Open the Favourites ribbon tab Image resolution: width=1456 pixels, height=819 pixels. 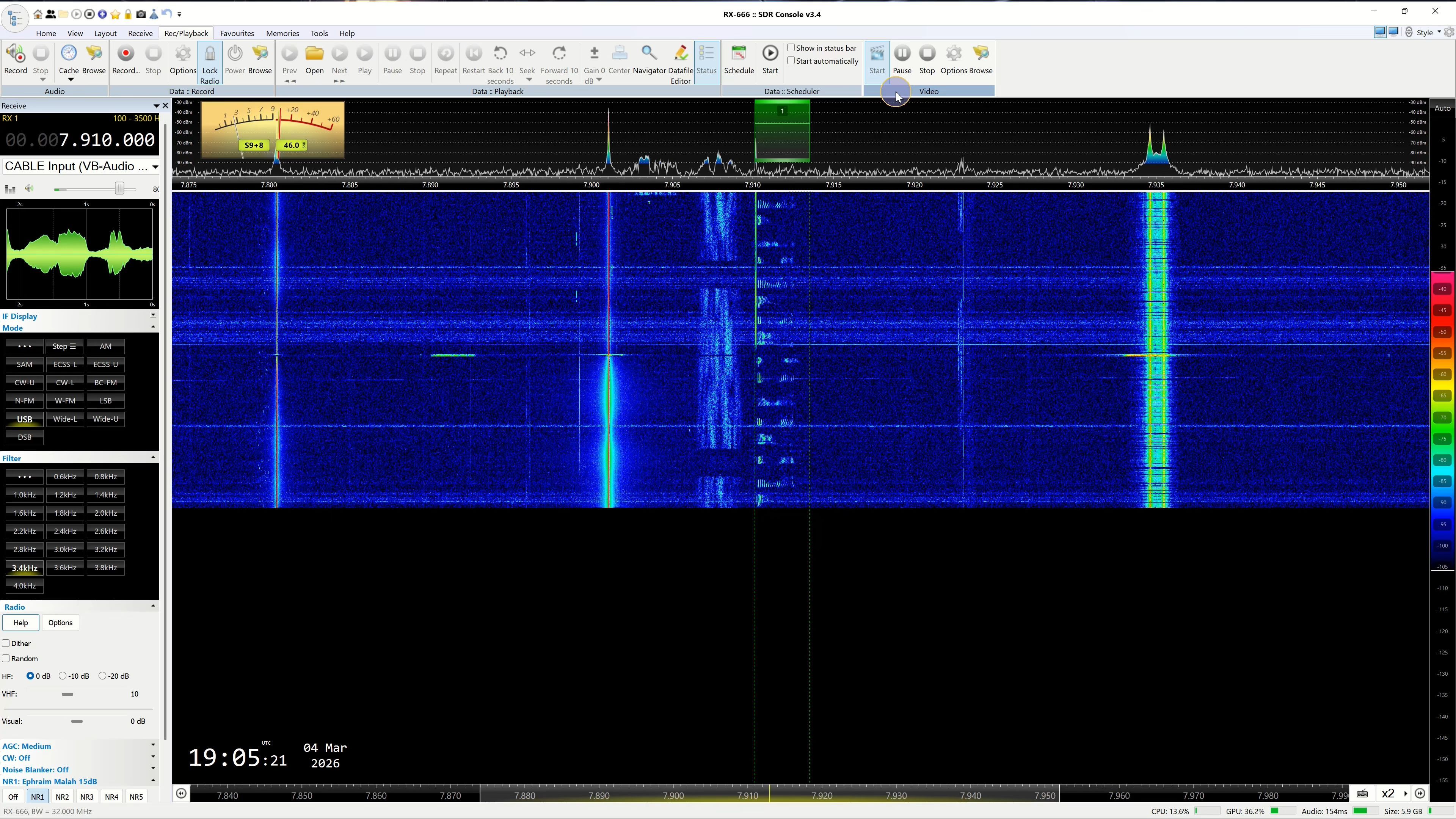pyautogui.click(x=237, y=33)
